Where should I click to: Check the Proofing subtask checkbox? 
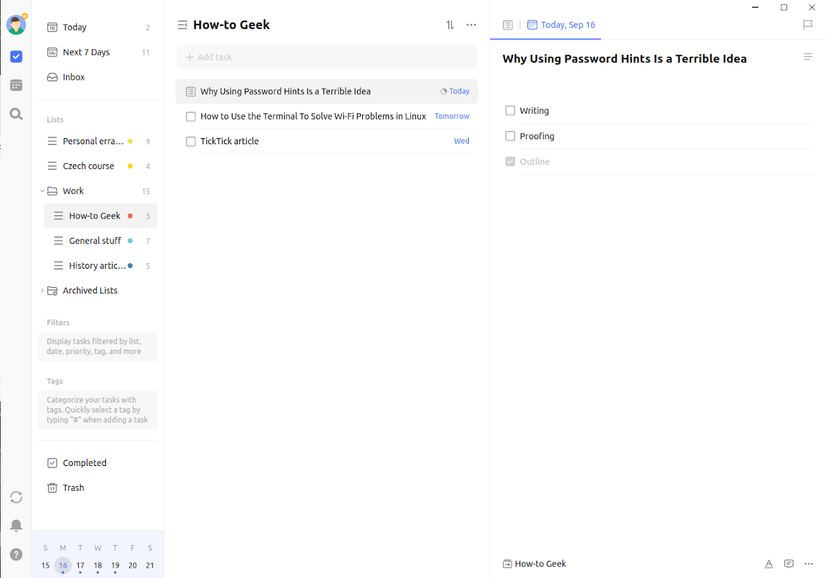510,136
